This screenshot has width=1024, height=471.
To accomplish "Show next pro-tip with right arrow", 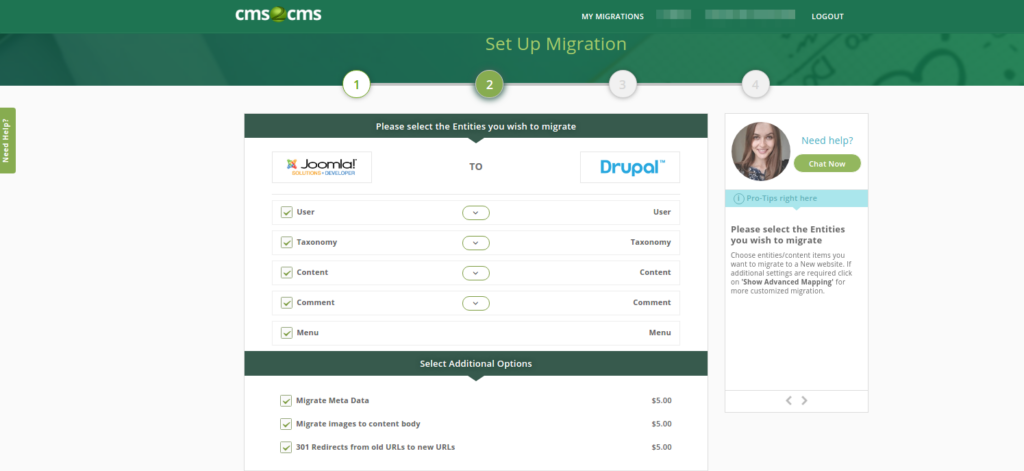I will (804, 400).
